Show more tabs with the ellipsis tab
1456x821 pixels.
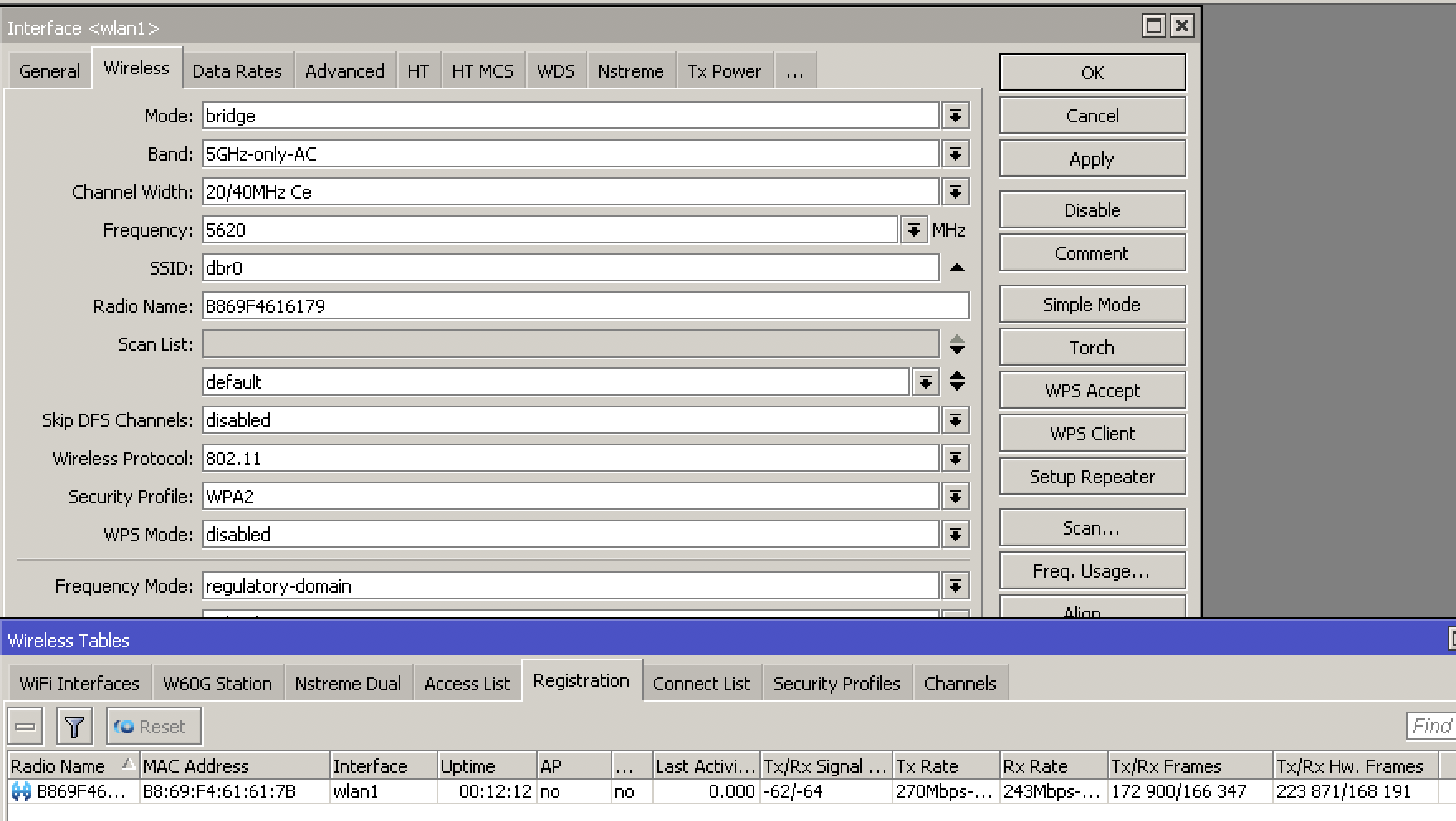click(795, 71)
